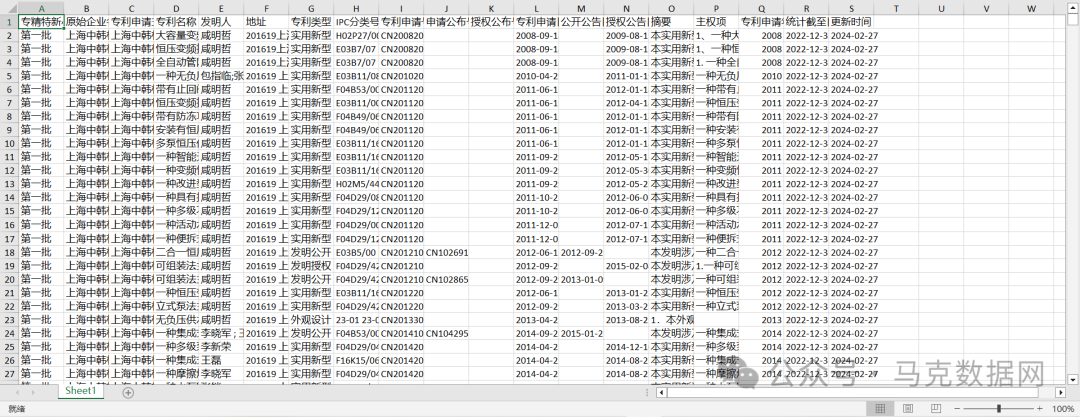Select cell 带有止回 in row 6
This screenshot has height=417, width=1080.
tap(176, 90)
